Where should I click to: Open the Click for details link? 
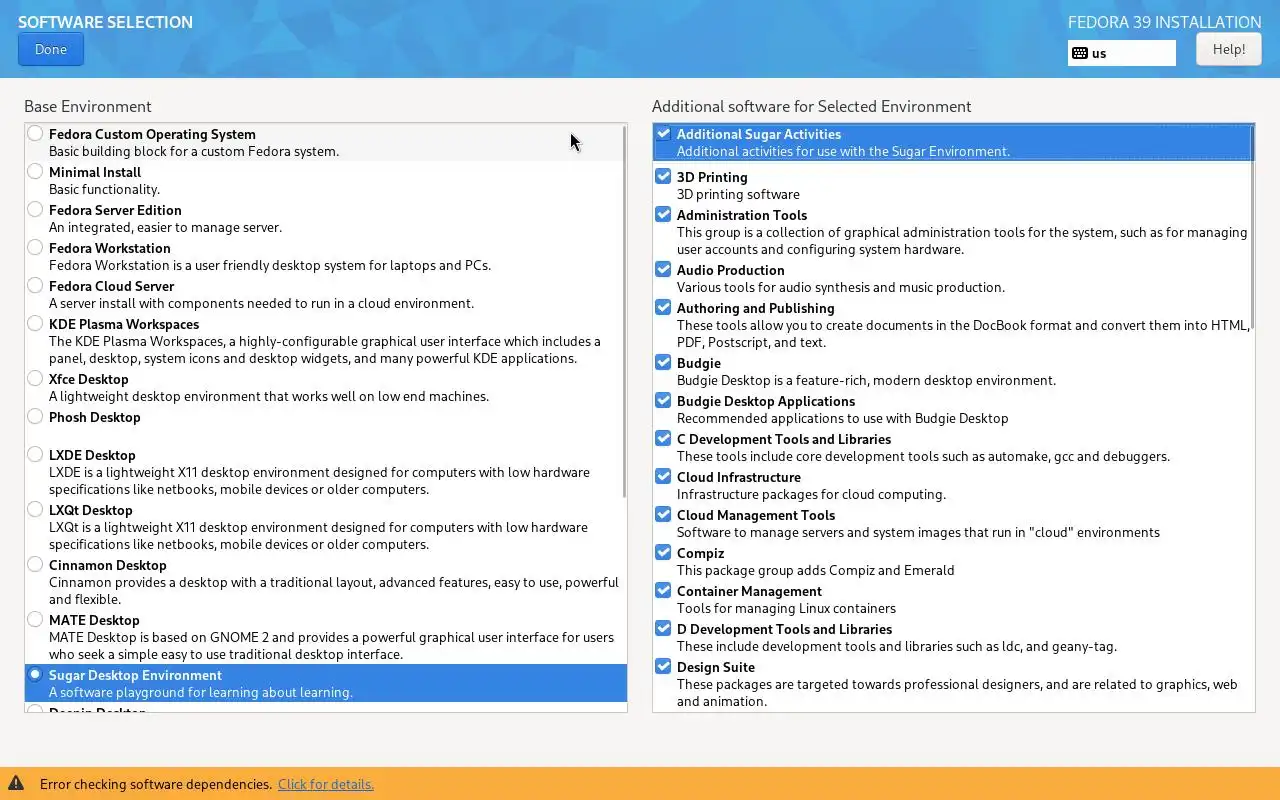326,784
